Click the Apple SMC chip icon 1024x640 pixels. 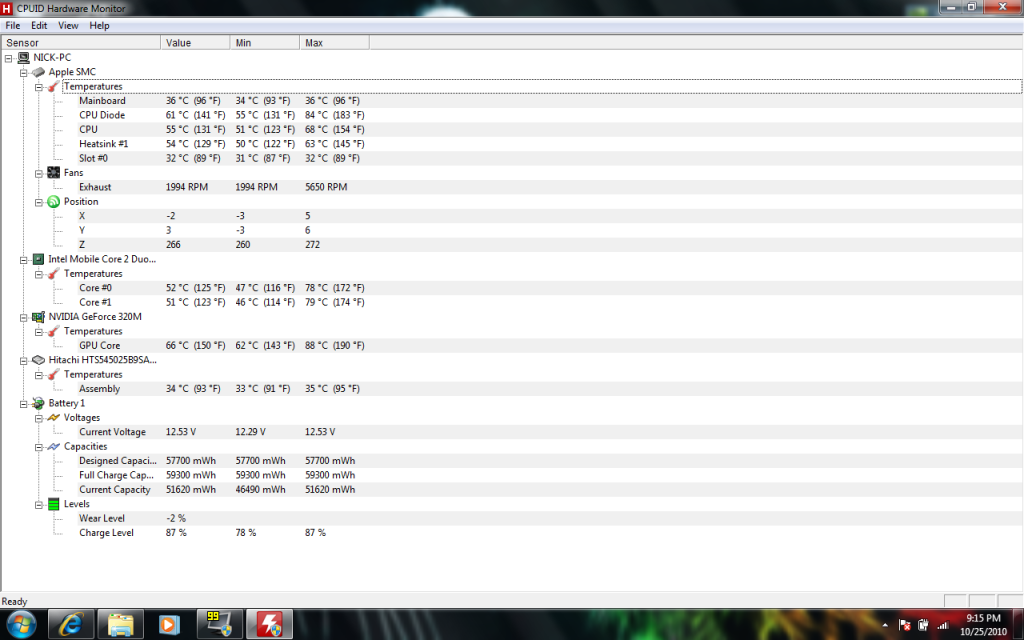[39, 72]
